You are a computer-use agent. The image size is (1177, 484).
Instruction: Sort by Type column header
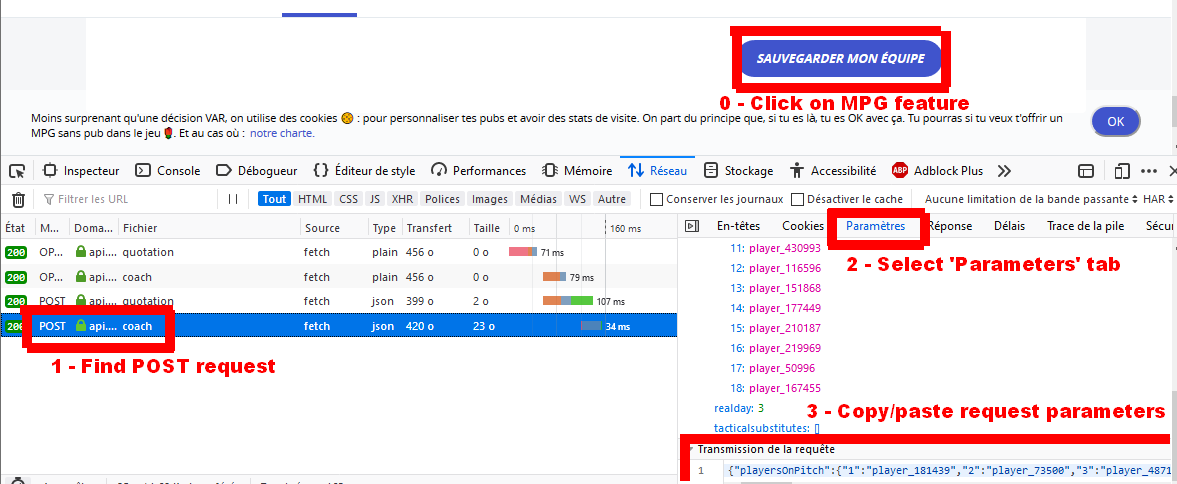coord(384,228)
